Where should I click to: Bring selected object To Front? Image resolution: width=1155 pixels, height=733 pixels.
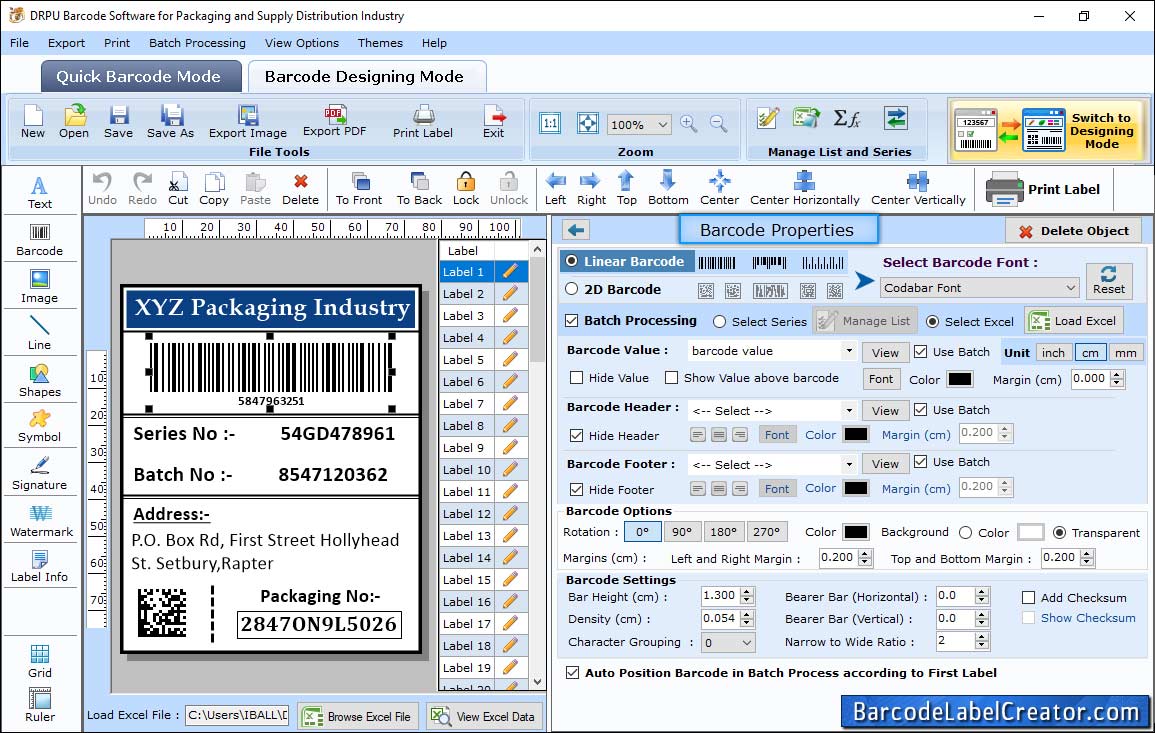click(x=359, y=189)
